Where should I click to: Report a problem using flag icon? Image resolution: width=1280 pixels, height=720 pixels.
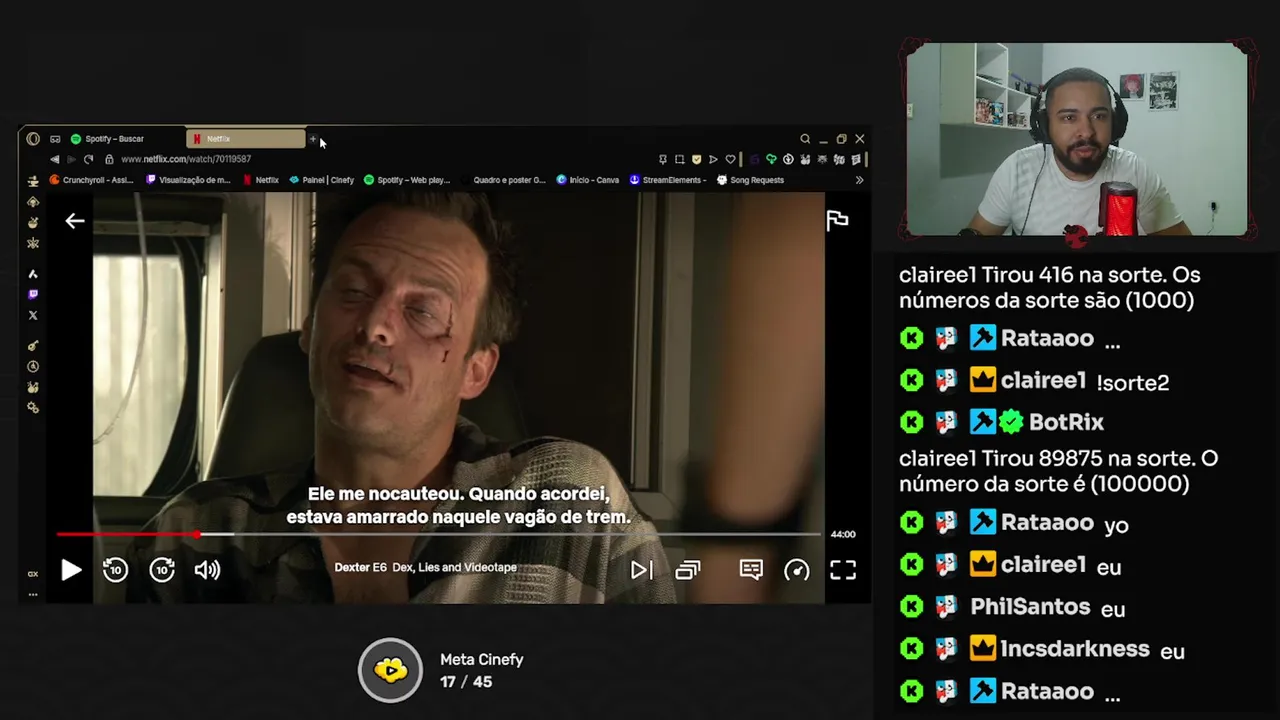tap(837, 220)
